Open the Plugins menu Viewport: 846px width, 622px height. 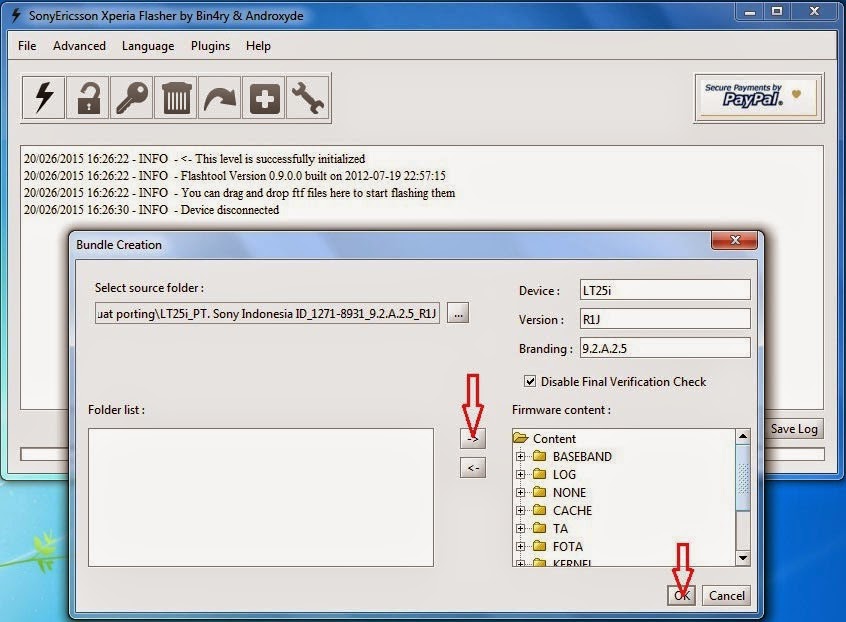click(x=210, y=46)
